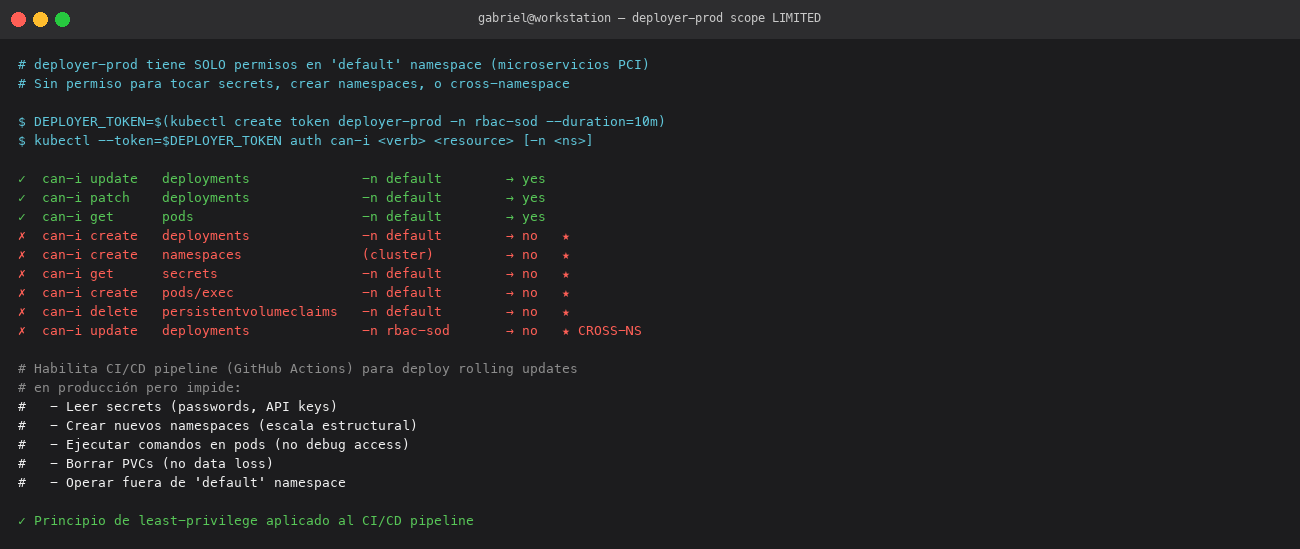Click the star on the namespaces (cluster) row

point(566,255)
